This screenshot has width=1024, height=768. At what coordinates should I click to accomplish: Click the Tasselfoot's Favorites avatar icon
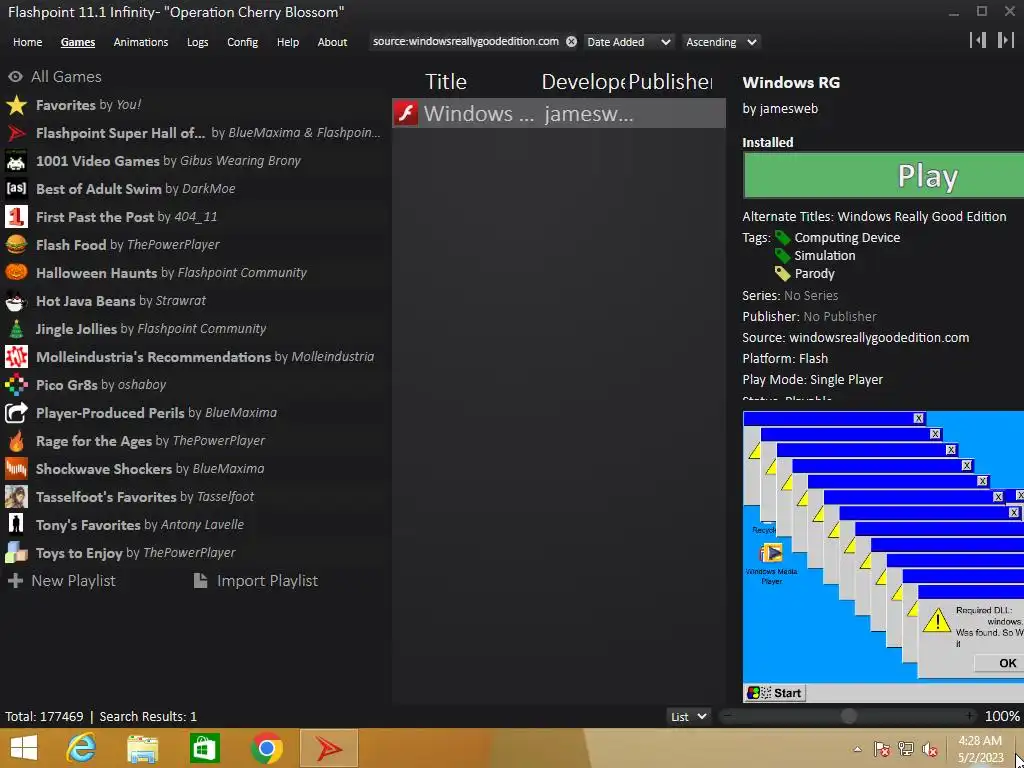pos(16,497)
